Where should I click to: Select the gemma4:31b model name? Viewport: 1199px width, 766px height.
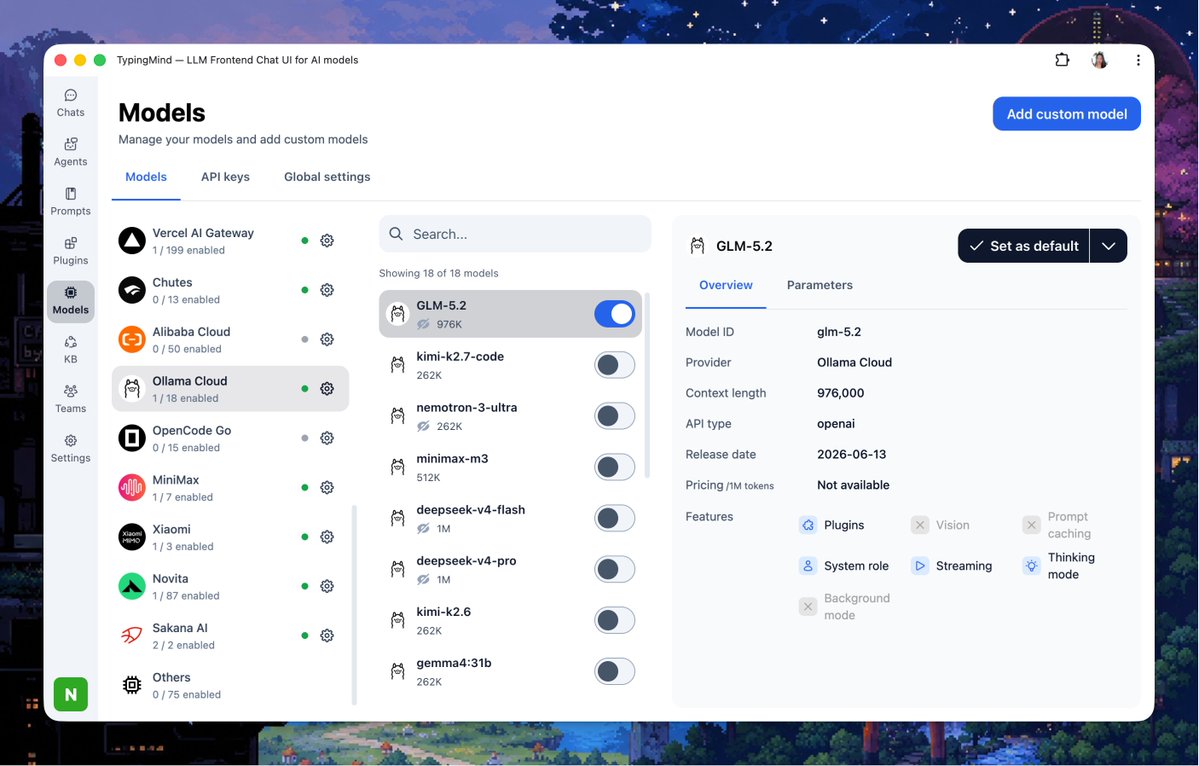453,663
